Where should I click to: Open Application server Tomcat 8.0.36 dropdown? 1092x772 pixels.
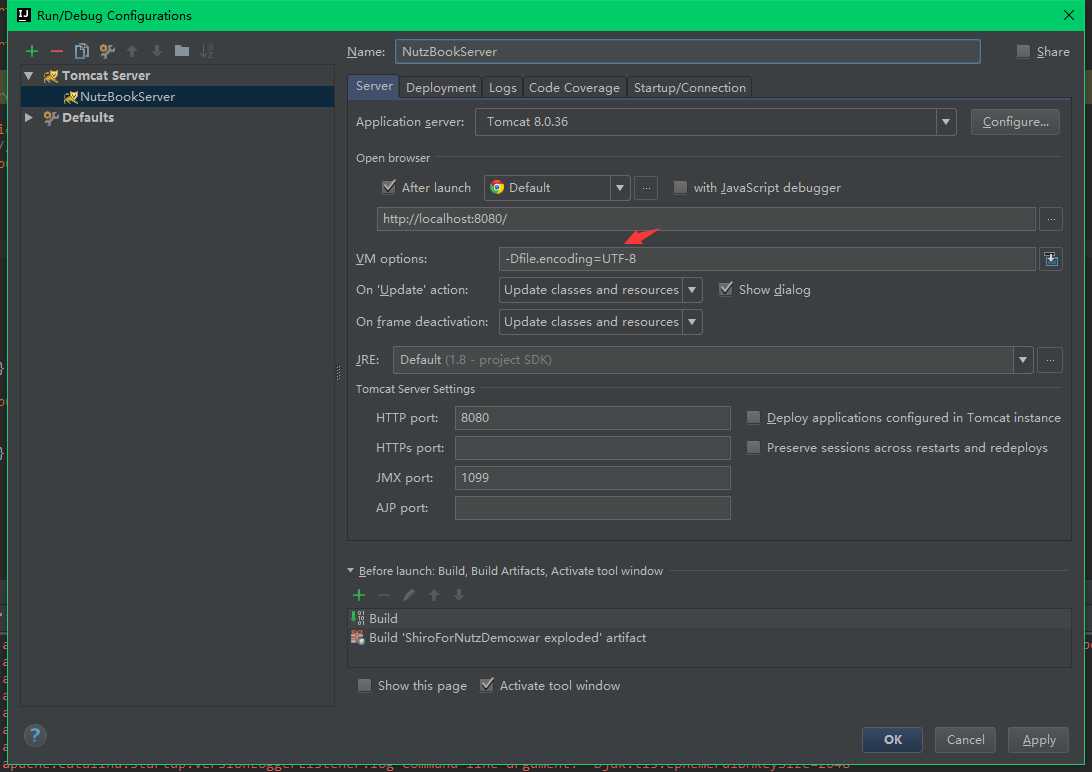[x=945, y=122]
